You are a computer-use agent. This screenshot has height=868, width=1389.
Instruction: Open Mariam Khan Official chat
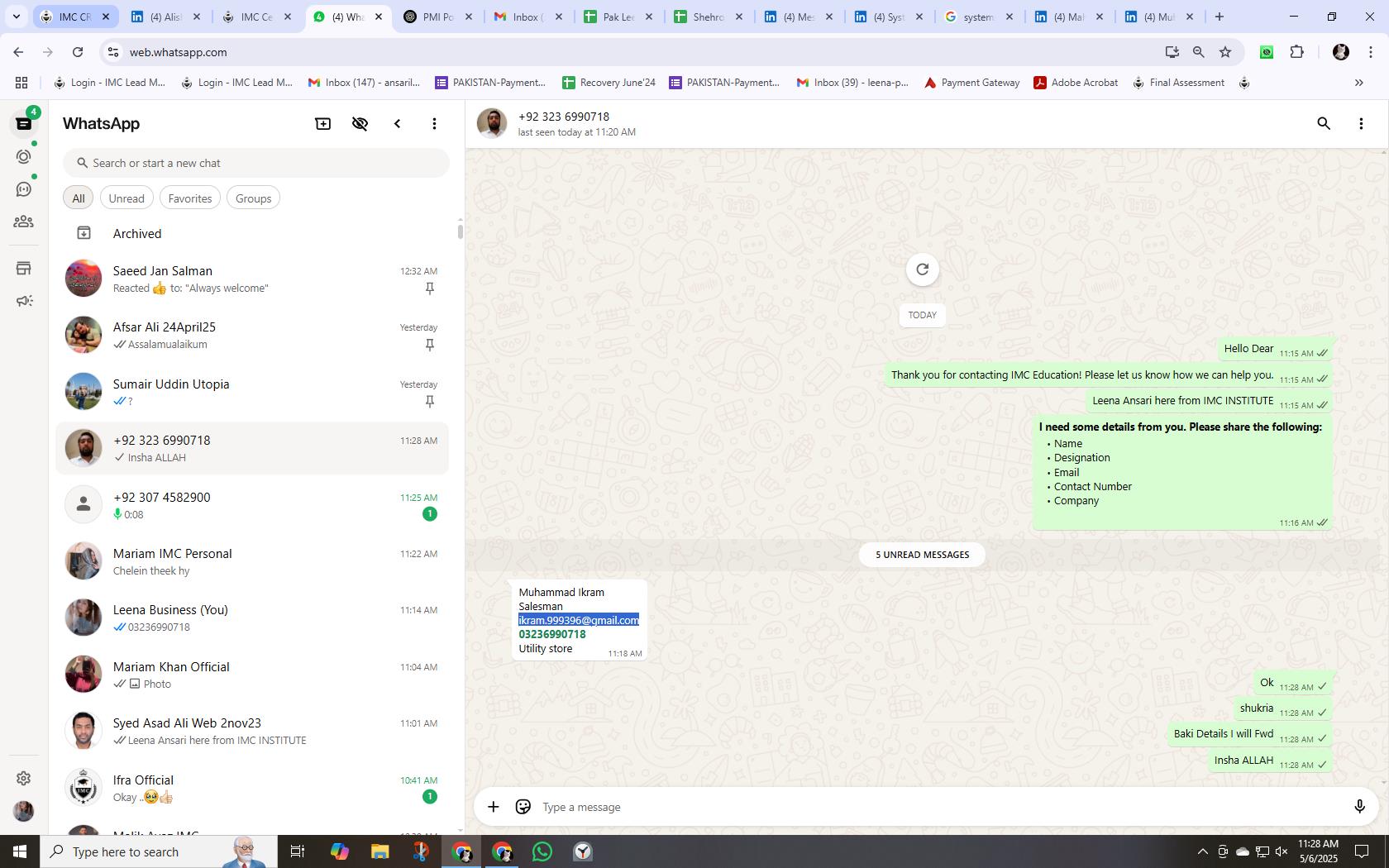[252, 675]
